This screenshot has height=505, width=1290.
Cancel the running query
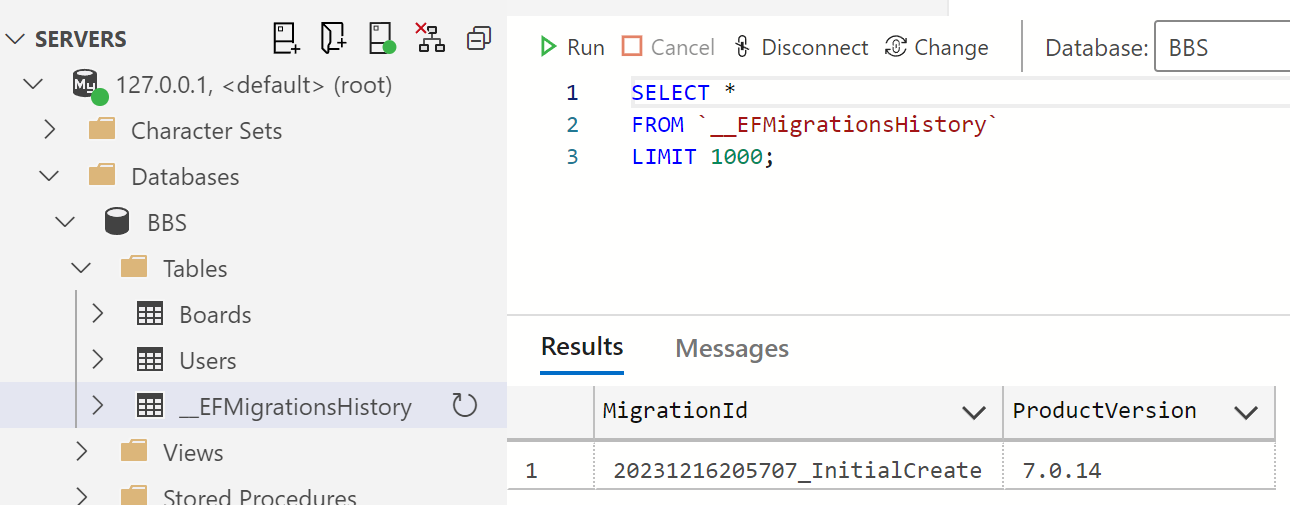click(668, 47)
